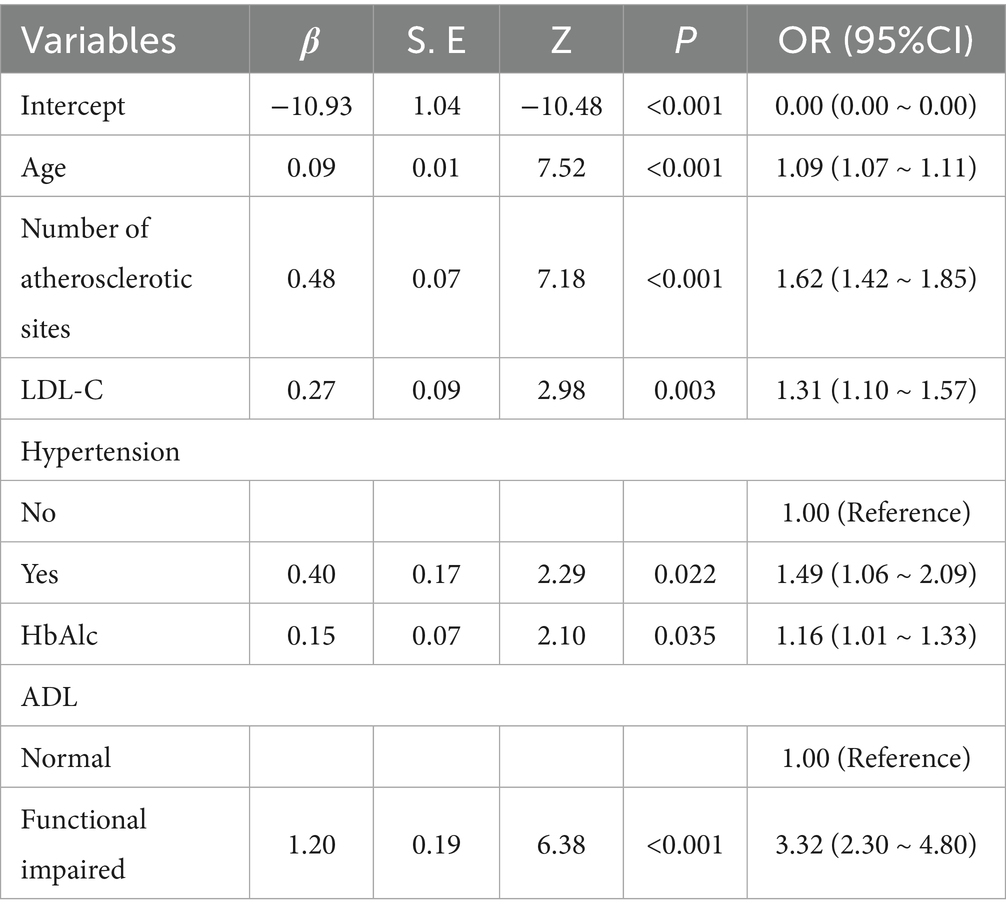Viewport: 1006px width, 917px height.
Task: Select the Hypertension group row
Action: pyautogui.click(x=101, y=451)
